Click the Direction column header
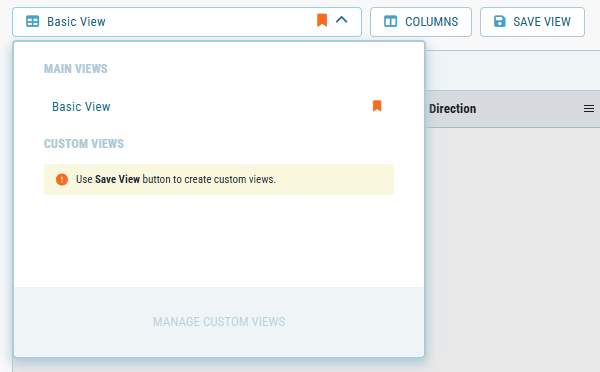This screenshot has height=372, width=600. pos(452,109)
